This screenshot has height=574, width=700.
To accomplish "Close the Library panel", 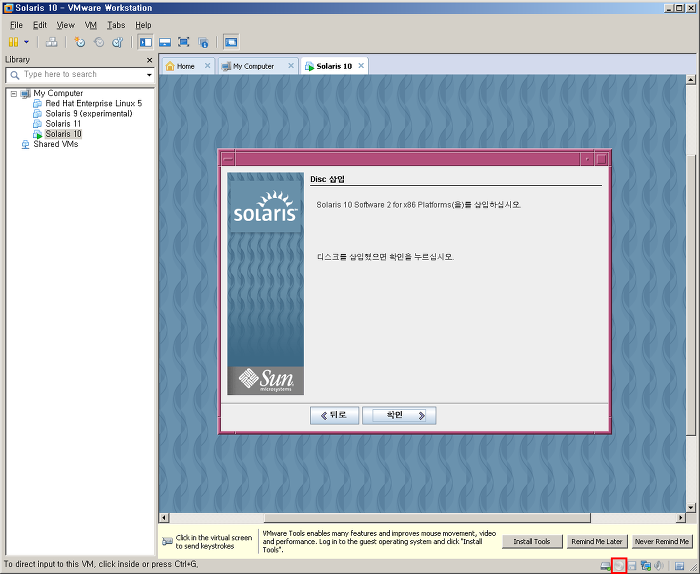I will 150,60.
